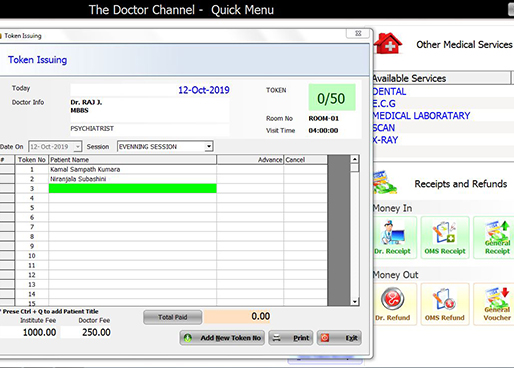
Task: Click the Token Issuing title bar icon
Action: [x=1, y=36]
